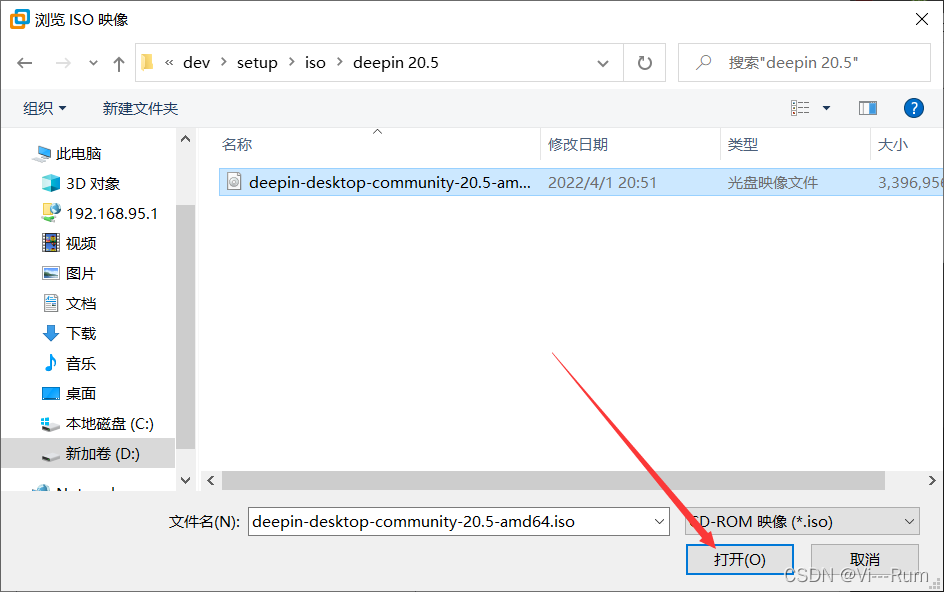The width and height of the screenshot is (944, 592).
Task: Open the CD-ROM 映像 (*.iso) file type dropdown
Action: click(x=803, y=522)
